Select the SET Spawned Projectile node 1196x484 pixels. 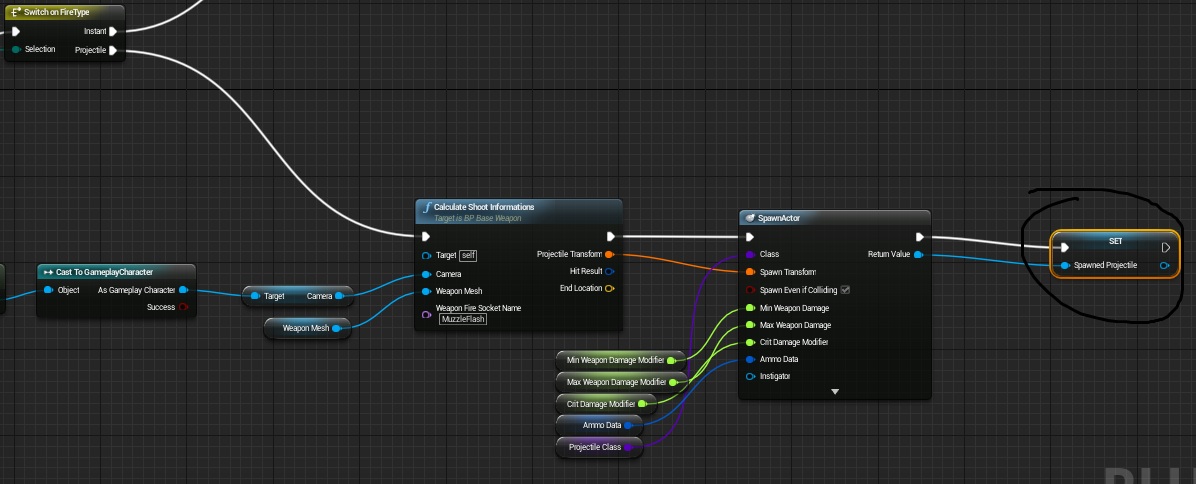(x=1115, y=254)
